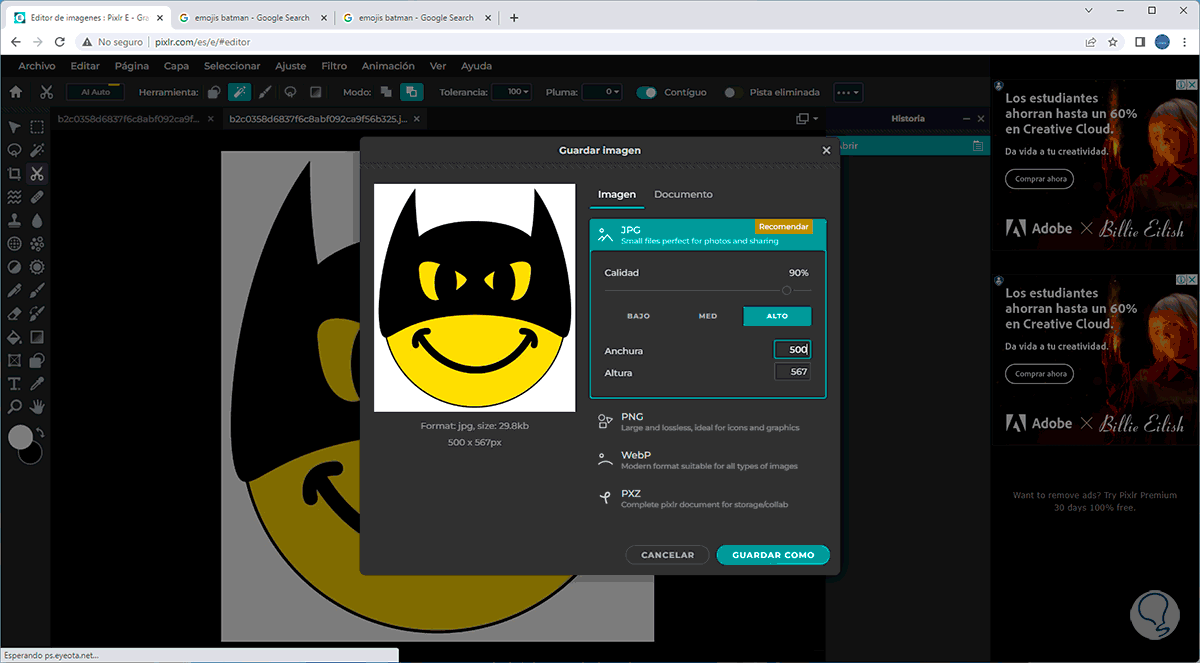Select the Color Picker eyedropper tool
The width and height of the screenshot is (1200, 663).
(x=37, y=384)
